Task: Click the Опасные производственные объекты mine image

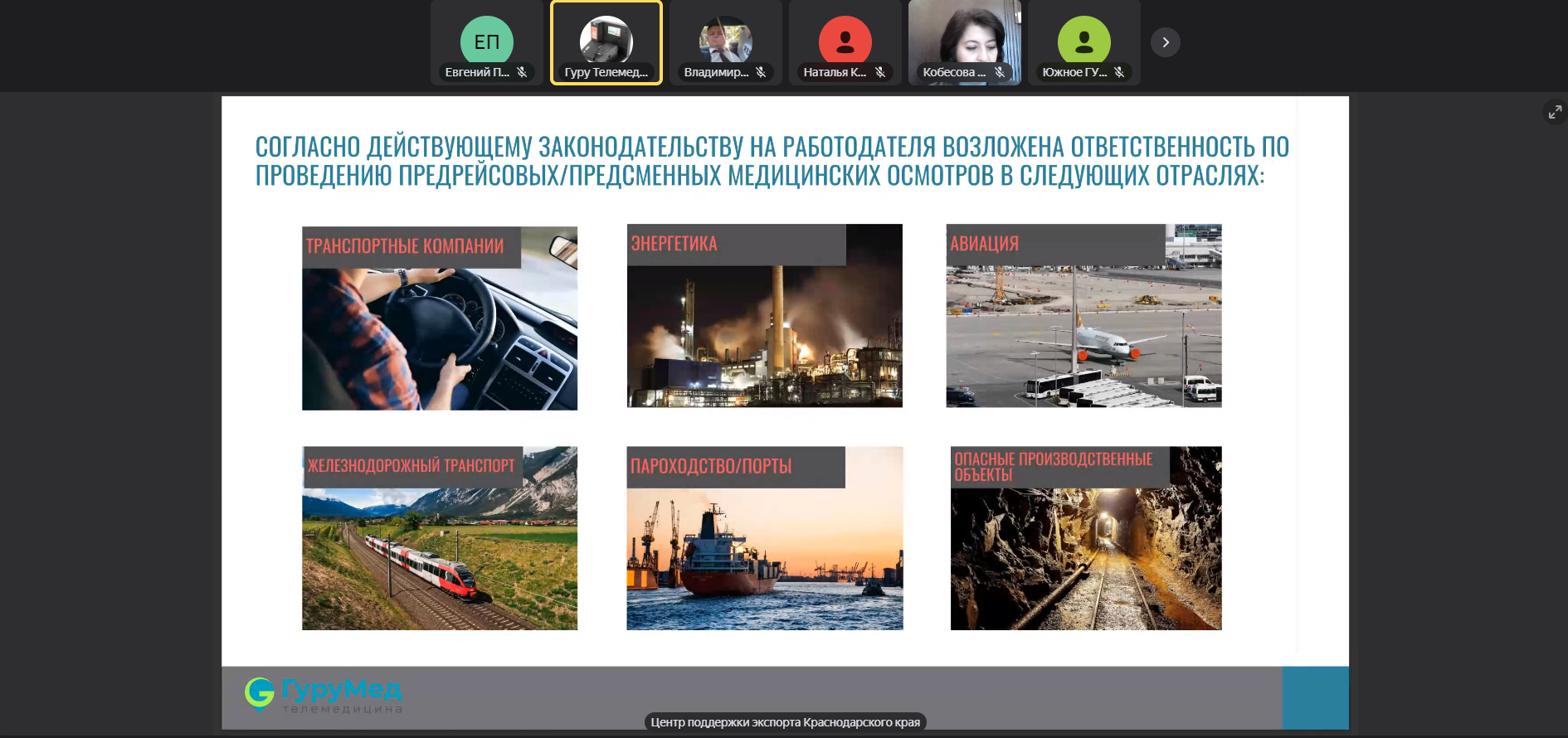Action: pyautogui.click(x=1085, y=556)
